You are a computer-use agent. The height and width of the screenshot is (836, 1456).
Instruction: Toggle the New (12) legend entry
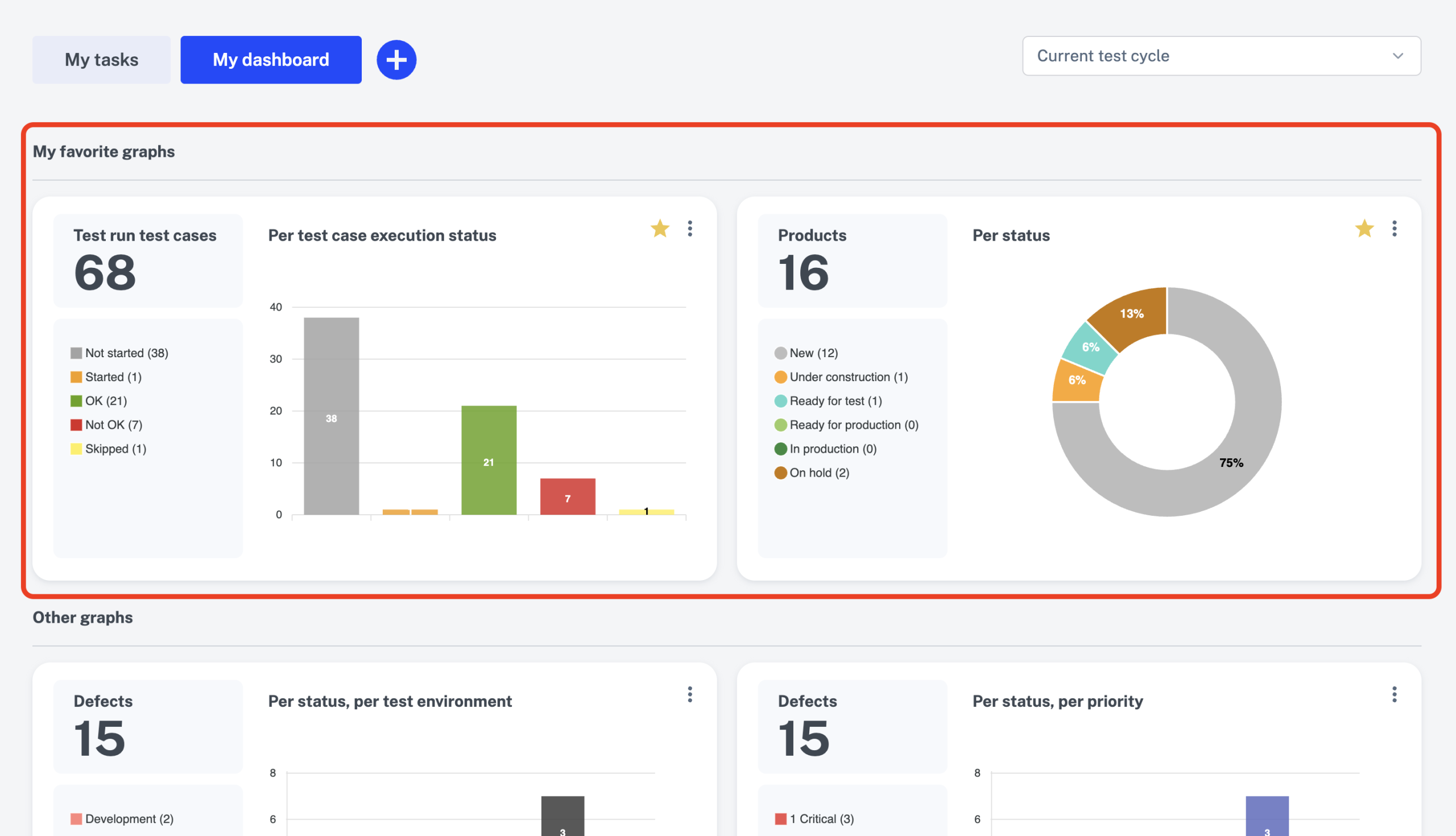click(x=806, y=353)
